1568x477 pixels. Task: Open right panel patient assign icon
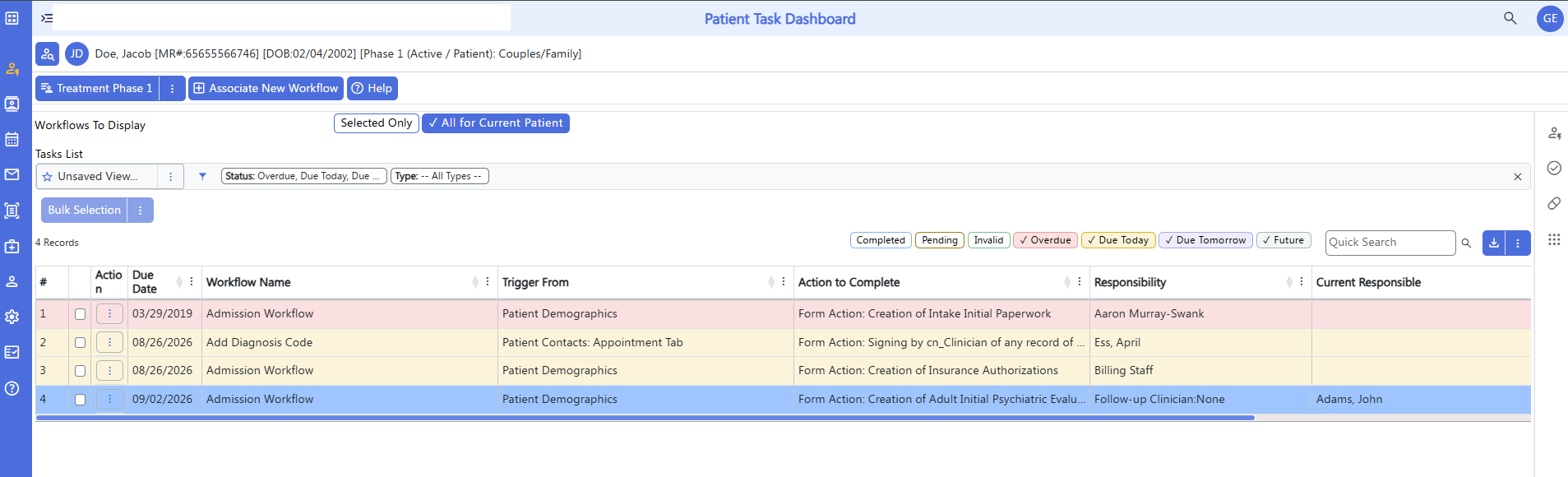tap(1554, 133)
